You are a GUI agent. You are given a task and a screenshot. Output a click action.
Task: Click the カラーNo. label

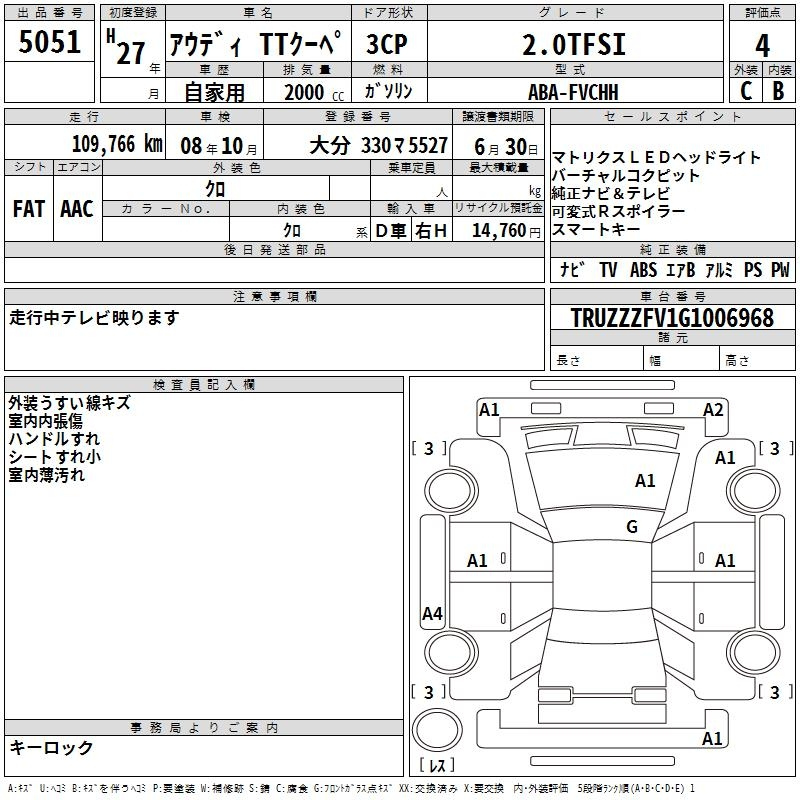(x=166, y=208)
